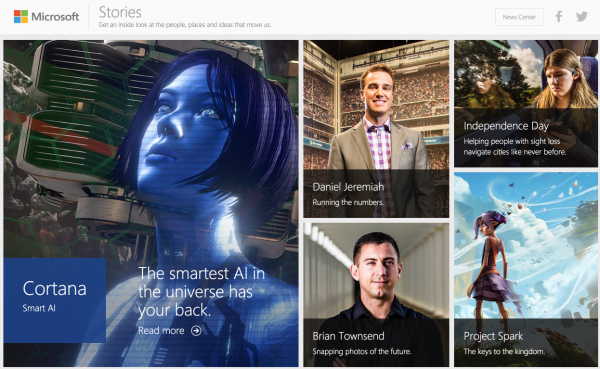
Task: Click the Read more arrow icon
Action: [196, 330]
